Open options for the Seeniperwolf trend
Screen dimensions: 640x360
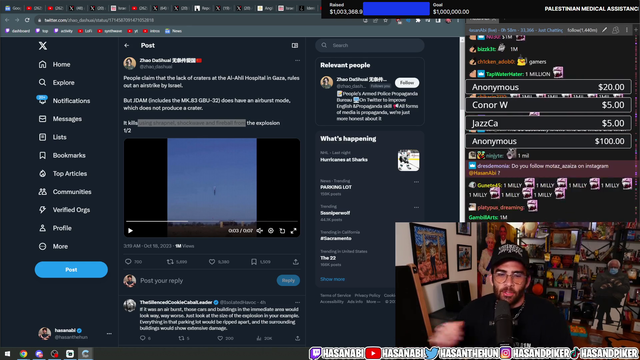tap(416, 207)
